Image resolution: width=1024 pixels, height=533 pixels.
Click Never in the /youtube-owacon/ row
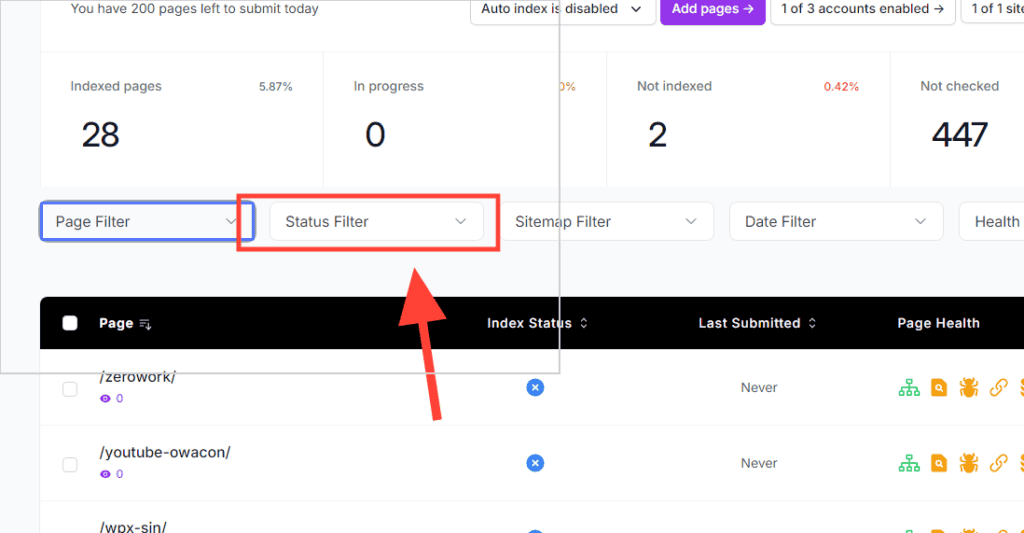click(759, 463)
